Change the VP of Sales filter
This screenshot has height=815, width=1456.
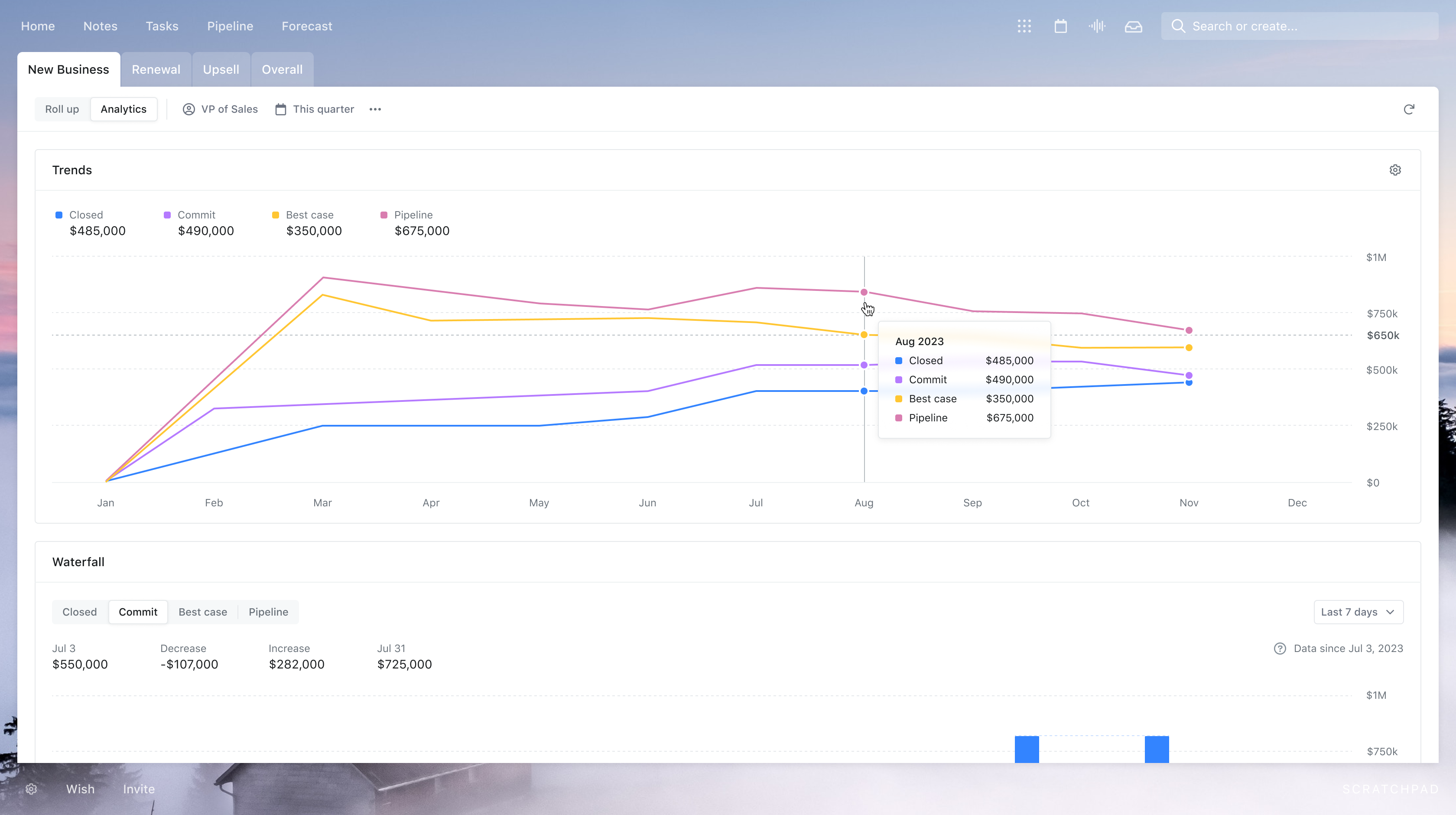point(220,109)
